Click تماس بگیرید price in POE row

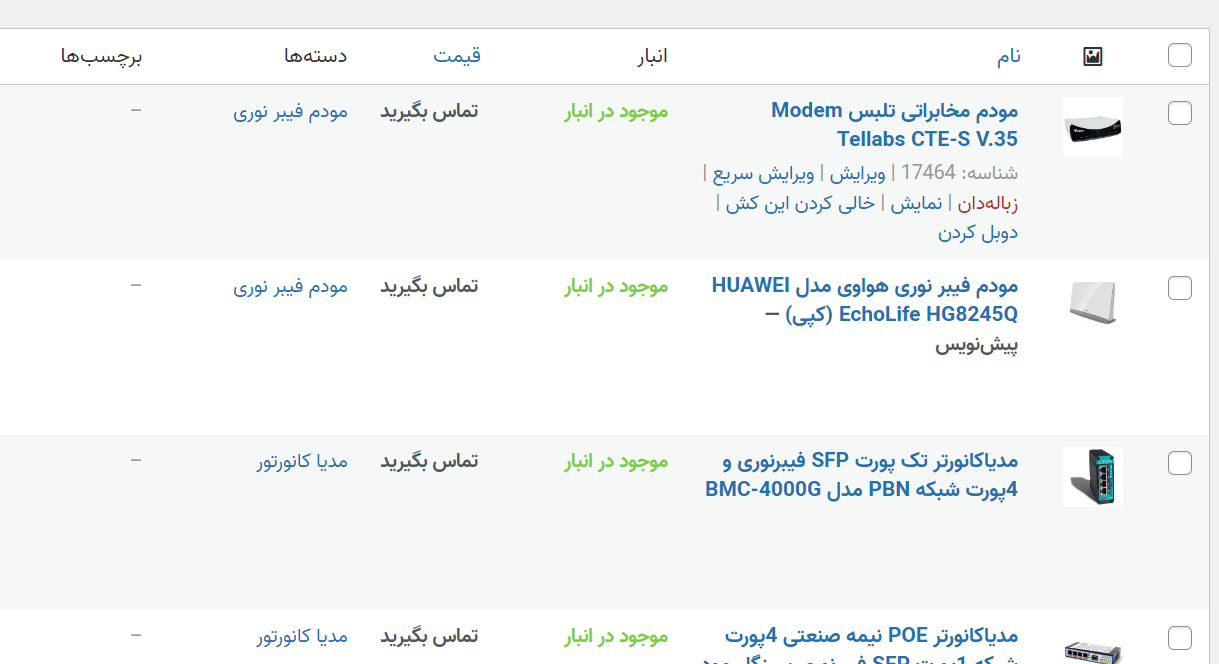coord(429,636)
